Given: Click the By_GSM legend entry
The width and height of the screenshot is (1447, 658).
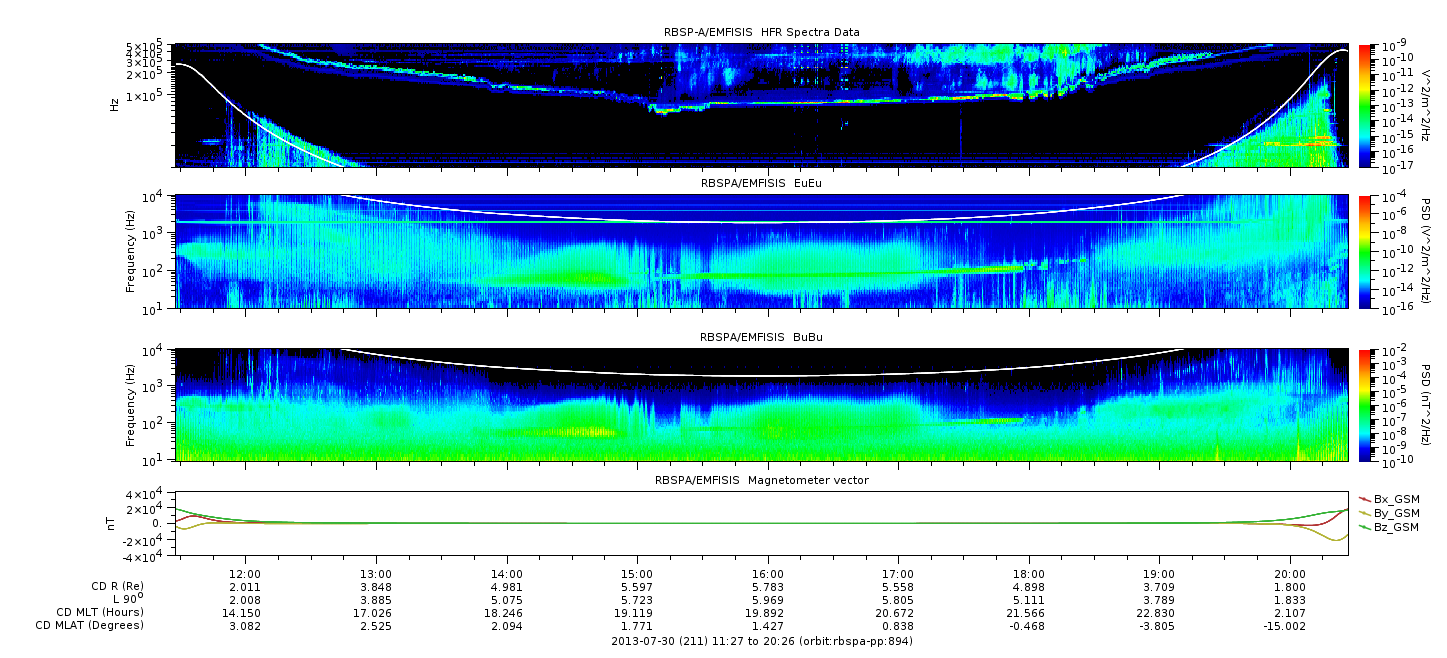Looking at the screenshot, I should tap(1387, 512).
